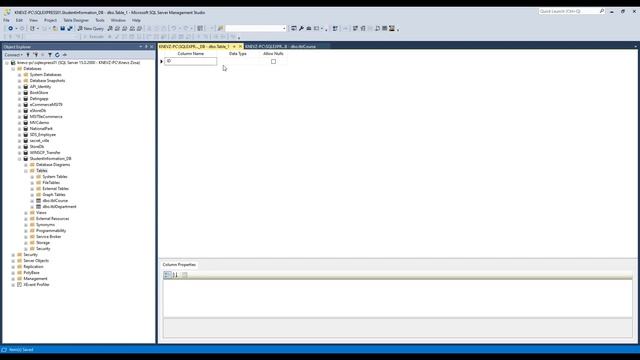640x360 pixels.
Task: Open the Project menu
Action: [x=51, y=20]
